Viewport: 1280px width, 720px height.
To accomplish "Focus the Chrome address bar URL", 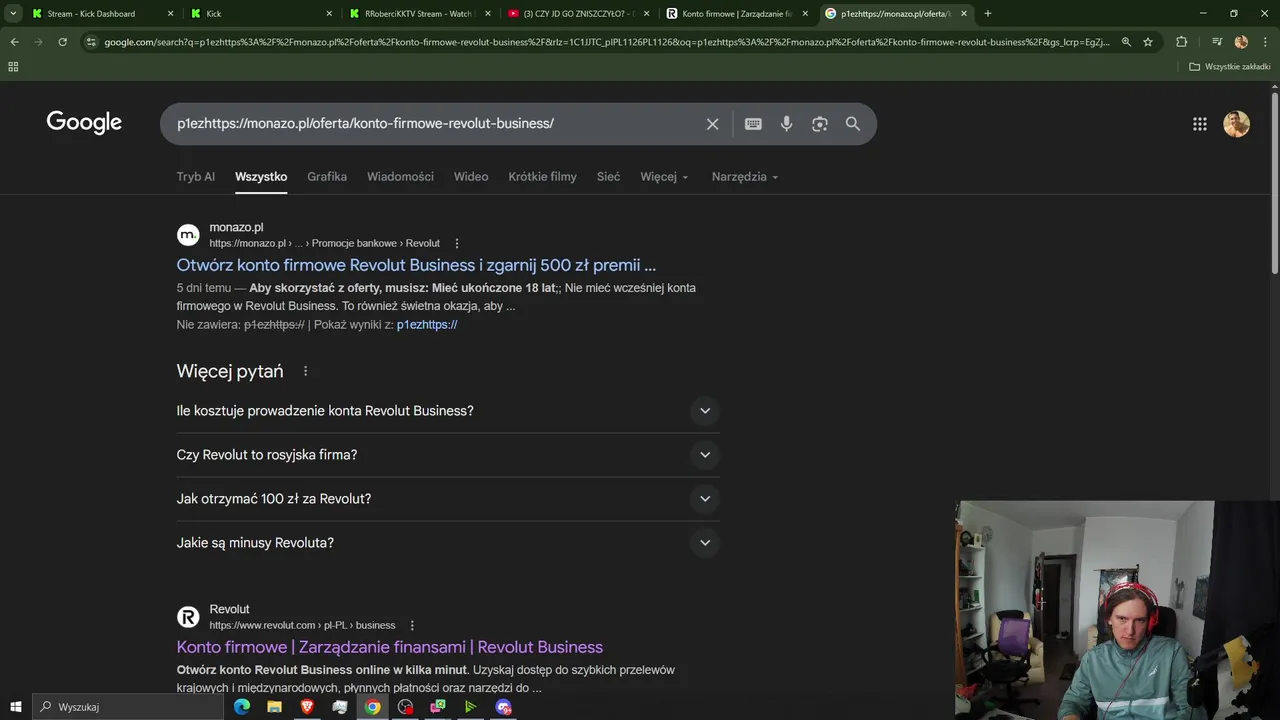I will tap(606, 42).
